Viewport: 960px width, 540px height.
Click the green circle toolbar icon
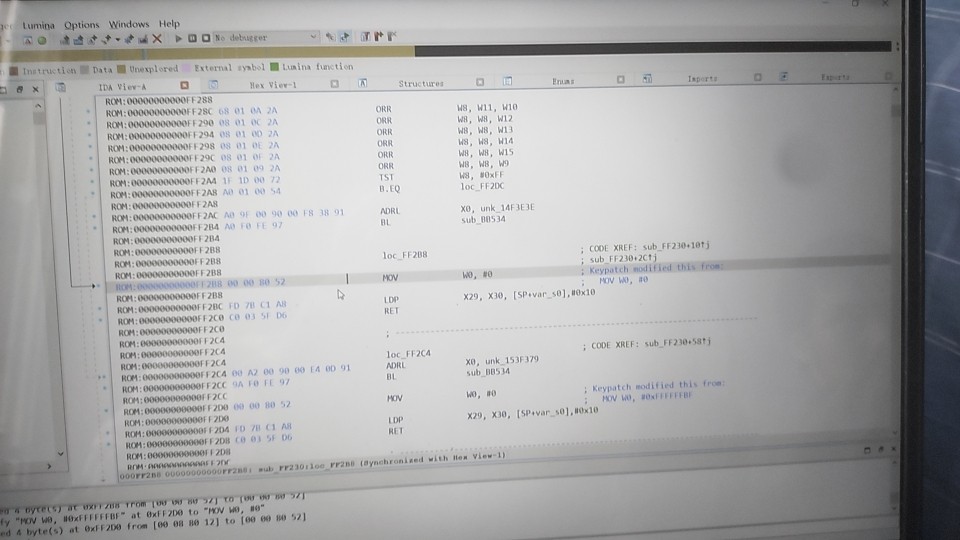pos(42,41)
